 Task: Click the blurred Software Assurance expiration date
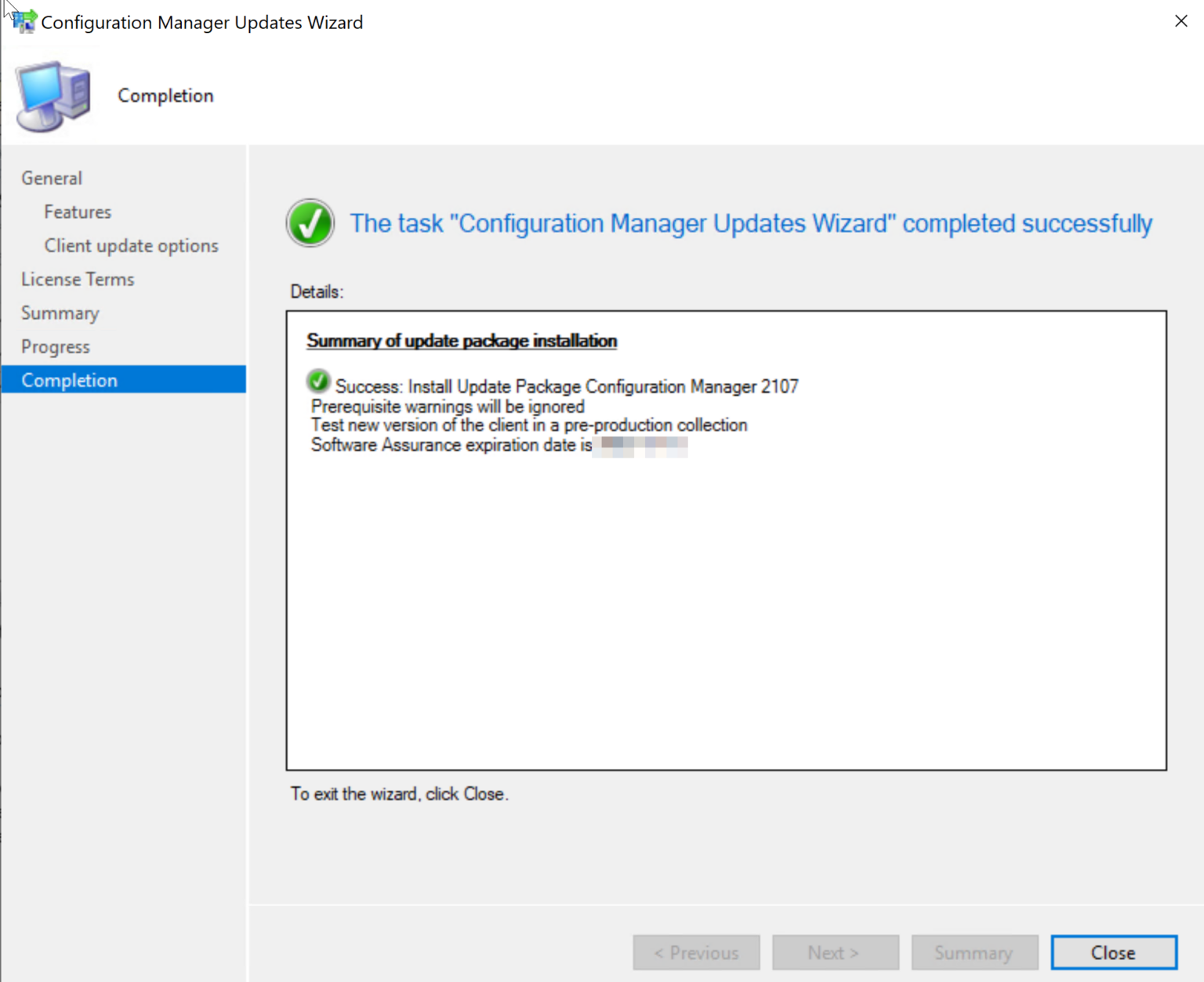point(641,446)
